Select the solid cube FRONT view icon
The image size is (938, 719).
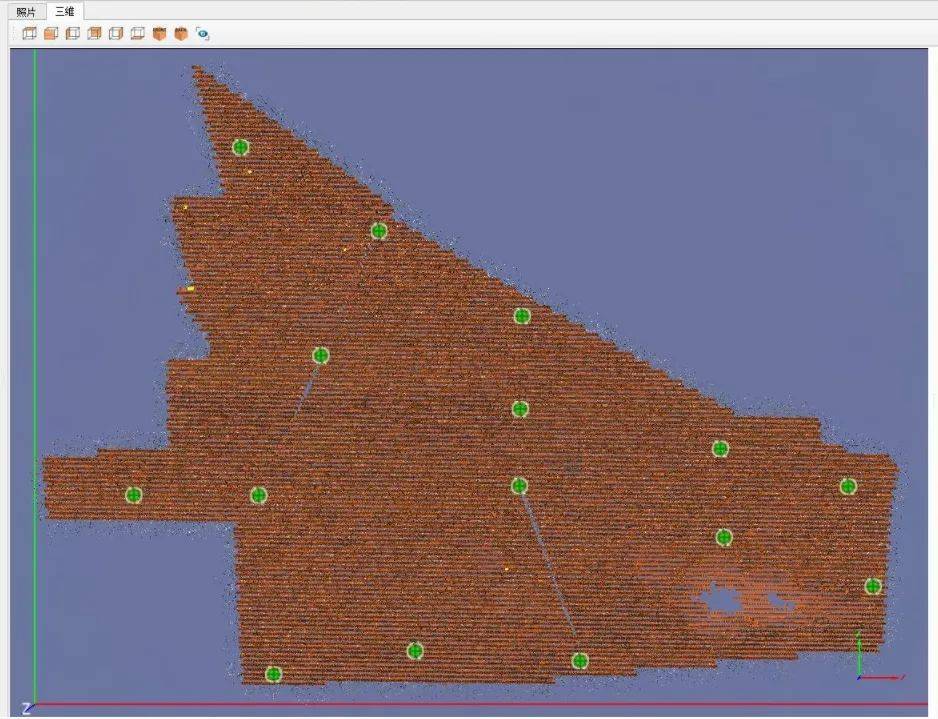159,33
